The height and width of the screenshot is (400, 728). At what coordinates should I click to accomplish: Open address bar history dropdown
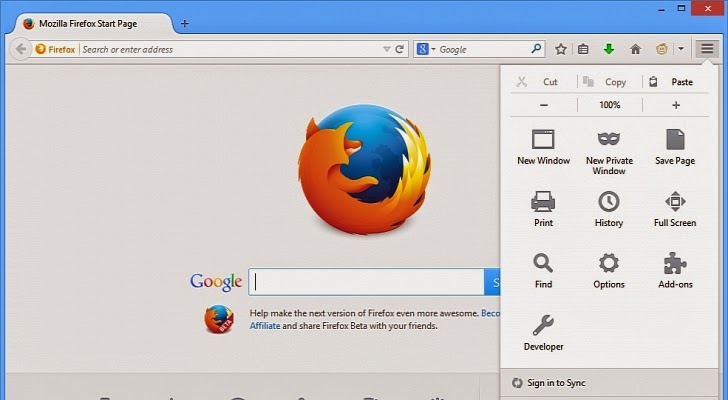[386, 49]
